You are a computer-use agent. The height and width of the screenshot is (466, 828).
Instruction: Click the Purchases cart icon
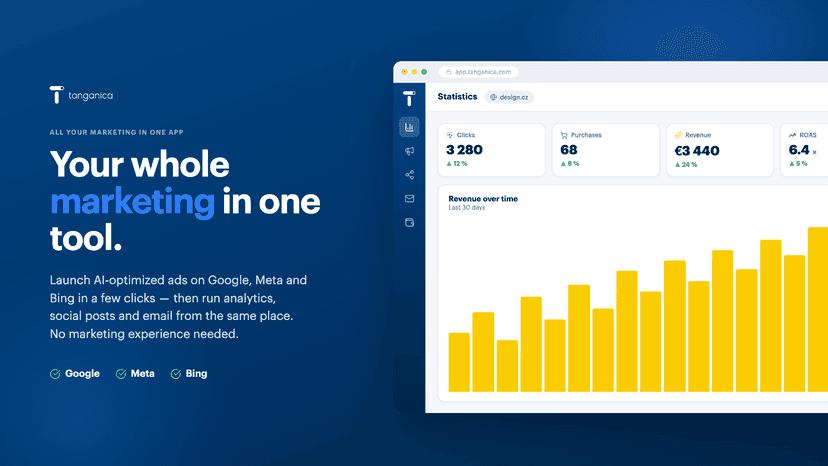pos(564,135)
